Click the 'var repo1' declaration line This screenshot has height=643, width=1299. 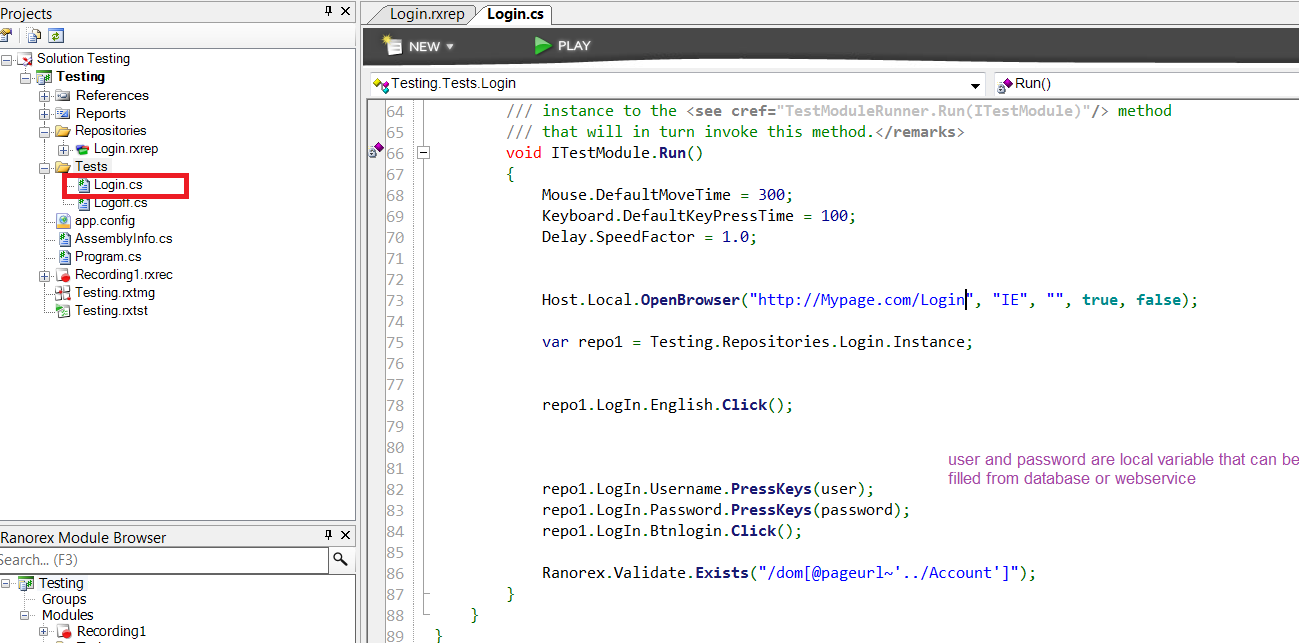(757, 342)
